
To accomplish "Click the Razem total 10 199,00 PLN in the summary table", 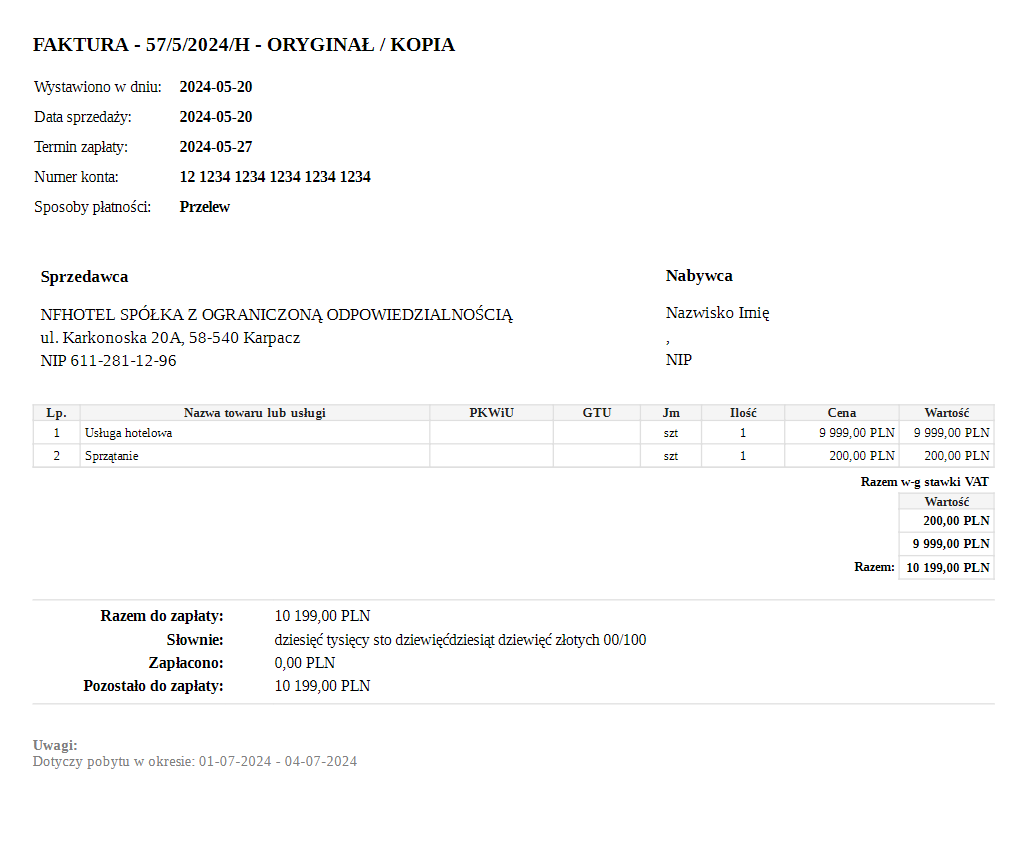I will pos(947,567).
